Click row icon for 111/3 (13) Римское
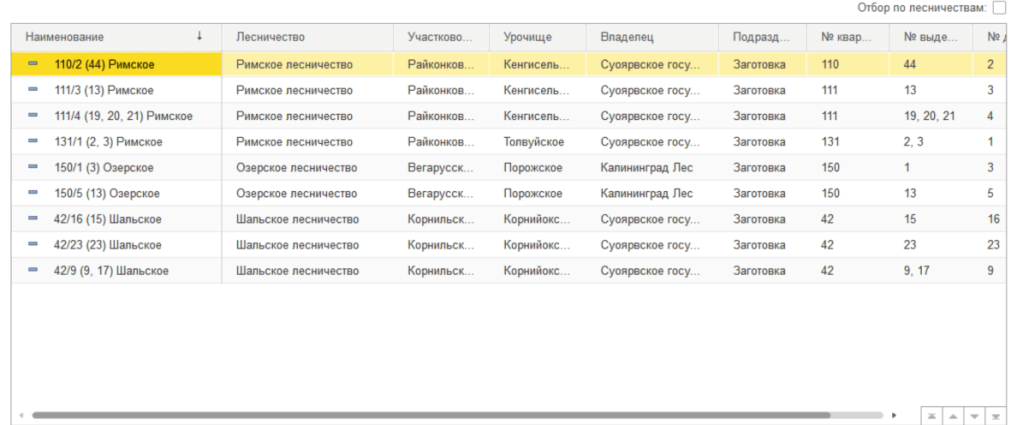The image size is (1023, 425). pyautogui.click(x=33, y=89)
